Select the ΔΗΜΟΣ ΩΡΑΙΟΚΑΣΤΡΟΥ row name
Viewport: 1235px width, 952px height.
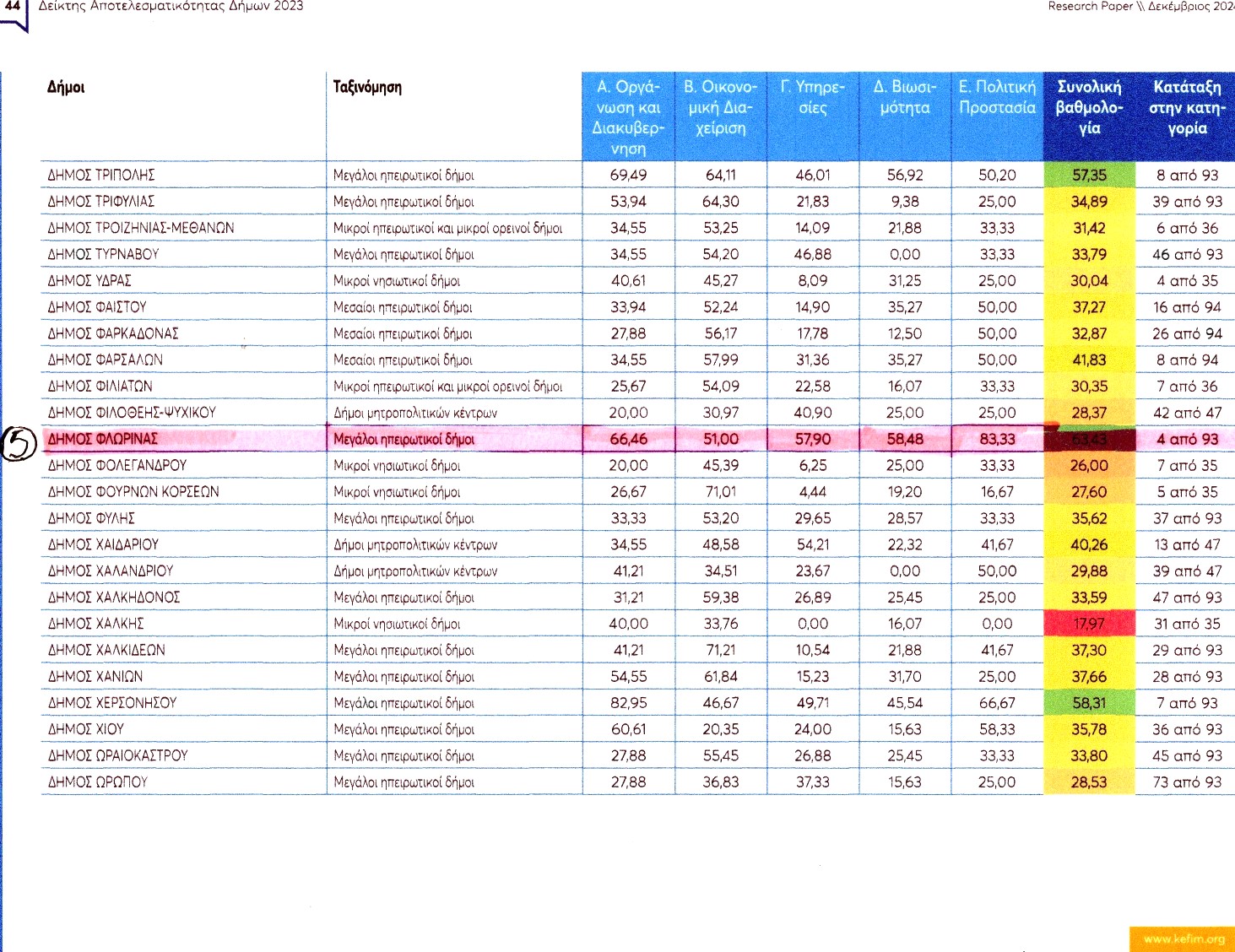(x=117, y=755)
